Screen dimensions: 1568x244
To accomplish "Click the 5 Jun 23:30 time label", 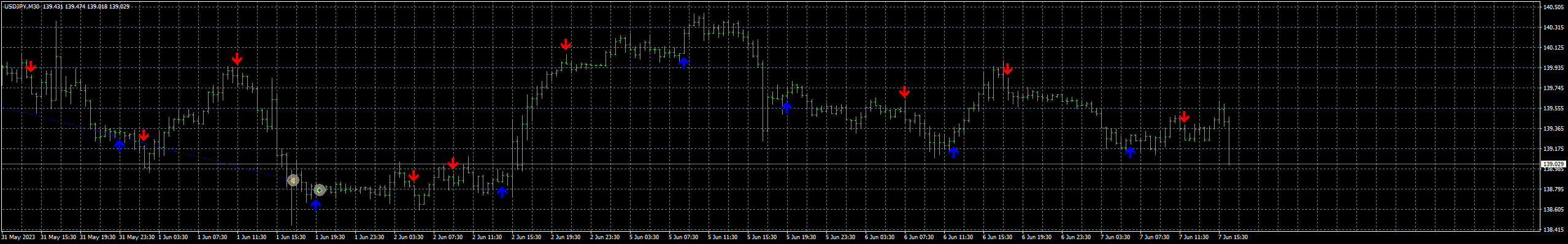I will tap(840, 237).
